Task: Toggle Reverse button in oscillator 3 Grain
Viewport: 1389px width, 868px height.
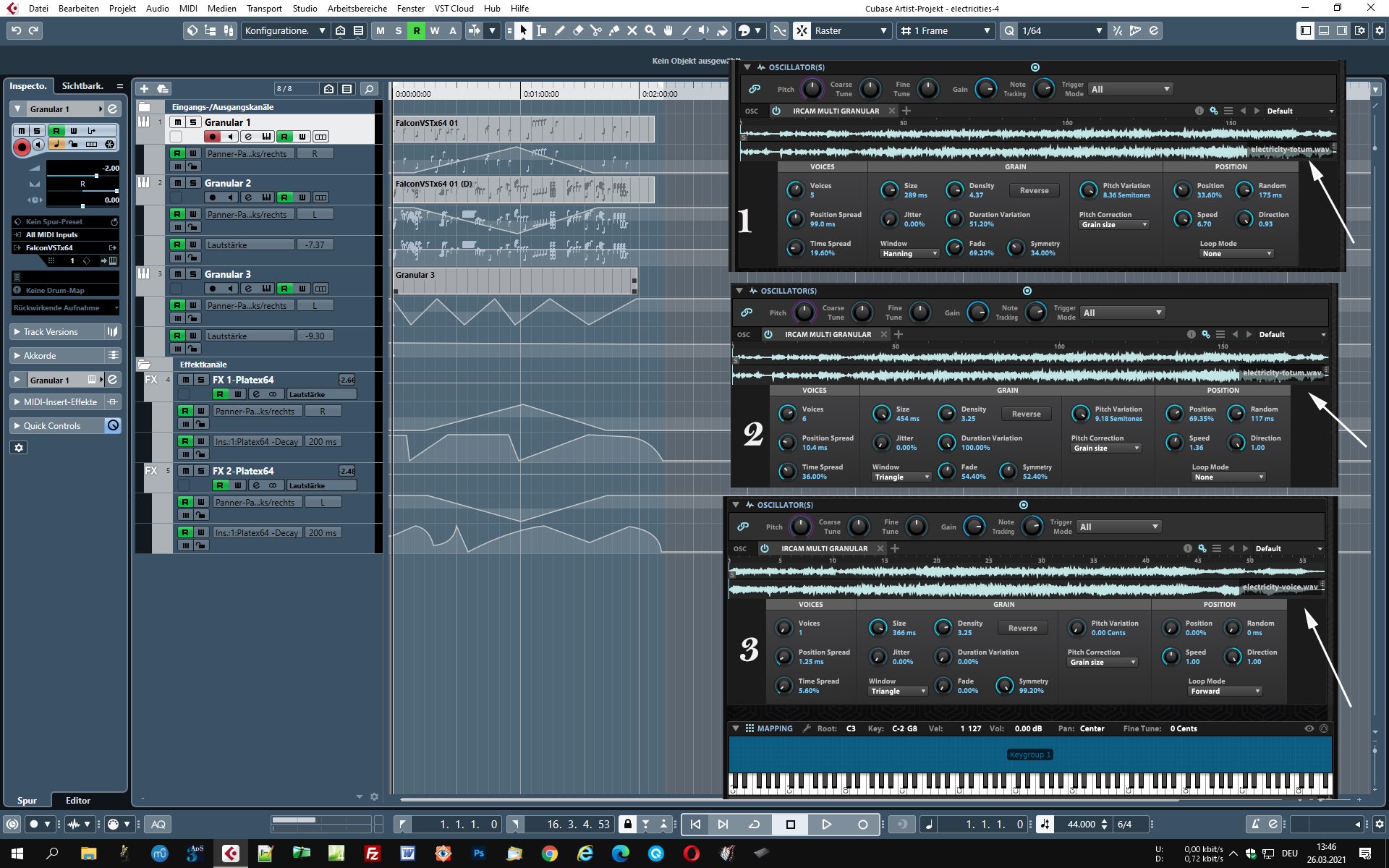Action: [1023, 628]
